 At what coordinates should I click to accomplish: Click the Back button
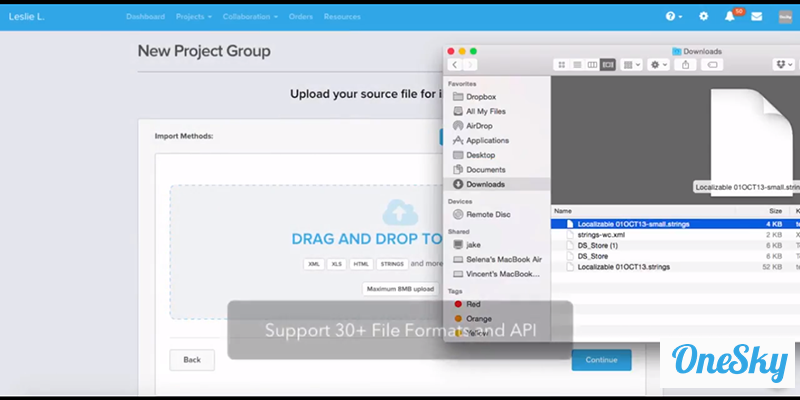pos(192,360)
